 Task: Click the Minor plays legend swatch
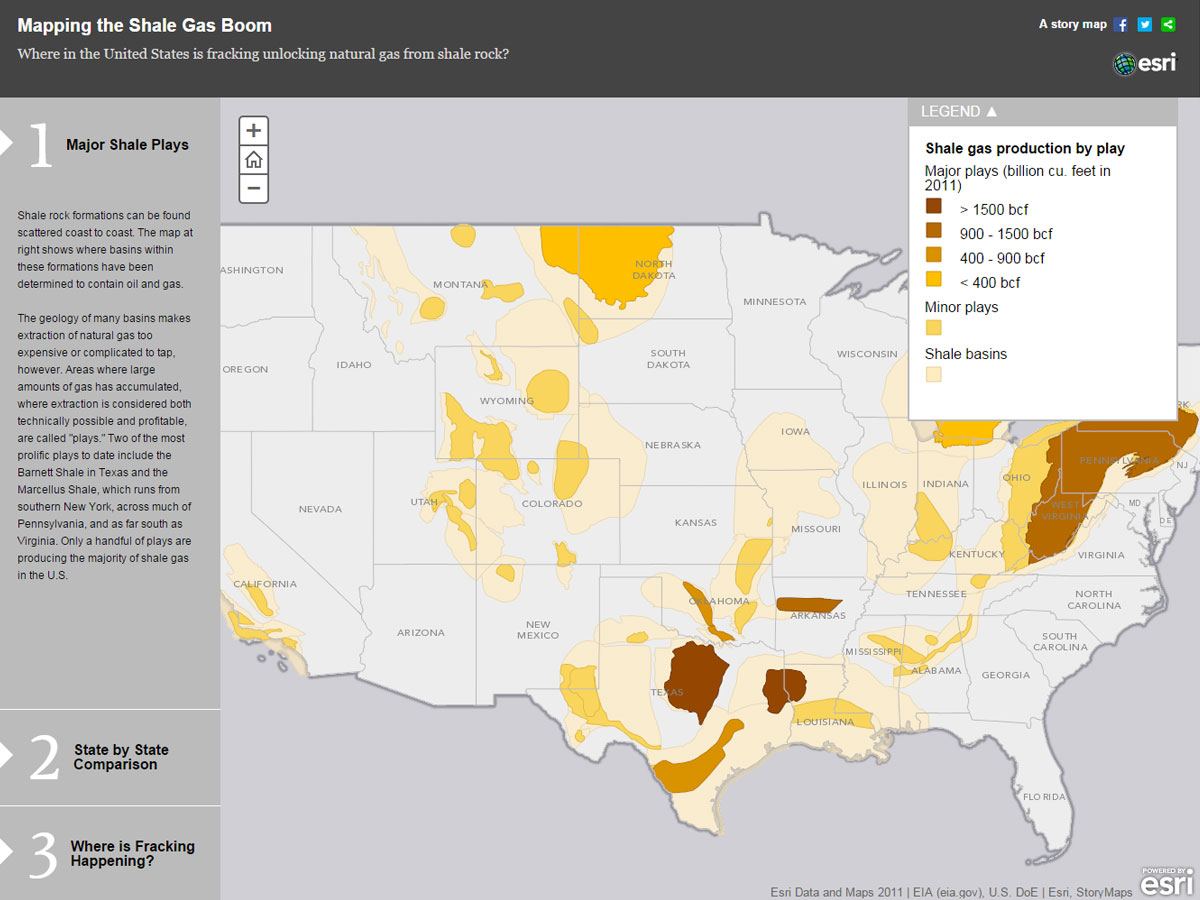click(x=934, y=328)
